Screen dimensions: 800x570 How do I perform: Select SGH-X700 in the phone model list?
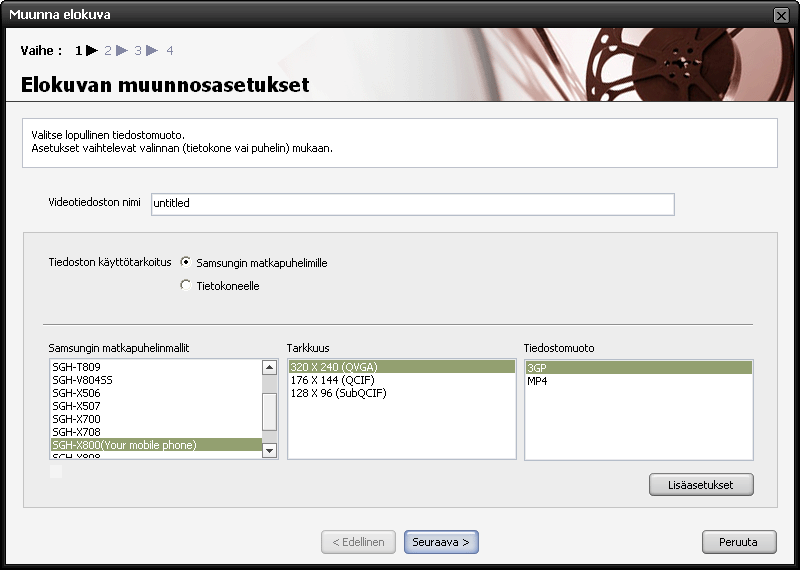[156, 419]
